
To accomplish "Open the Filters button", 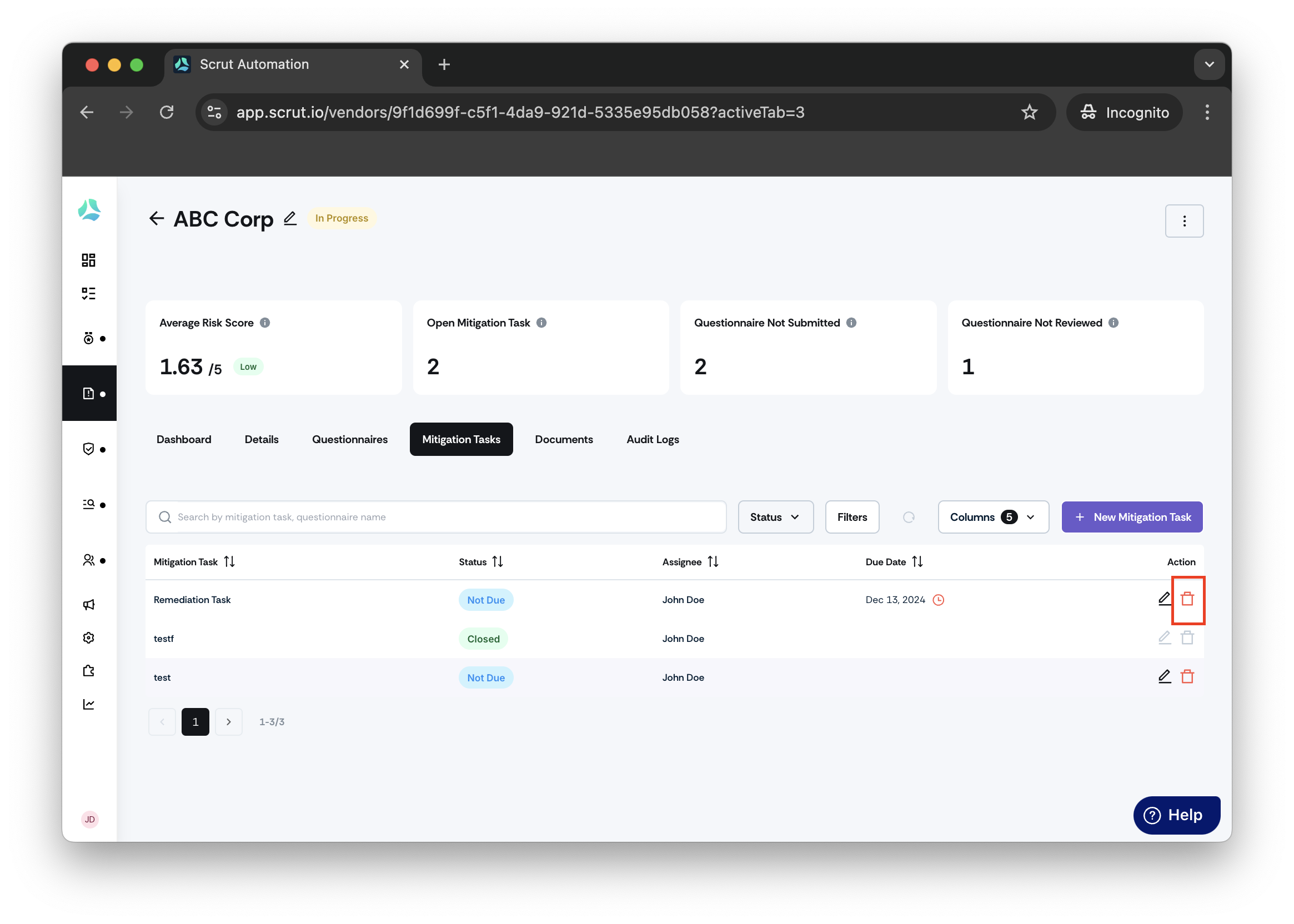I will pyautogui.click(x=852, y=517).
